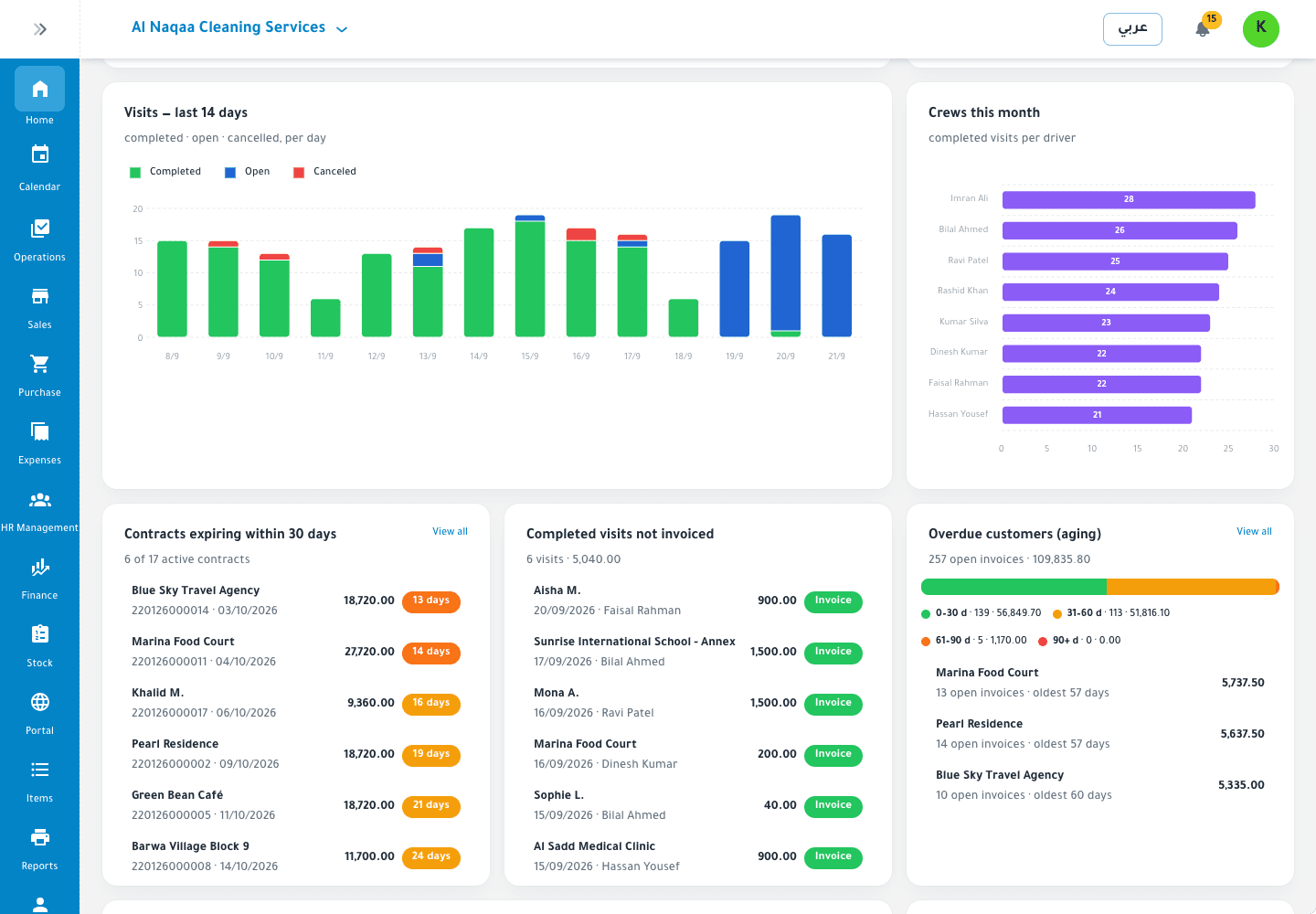The image size is (1316, 914).
Task: Click green 0-30 d aging bar segment
Action: coord(1014,587)
